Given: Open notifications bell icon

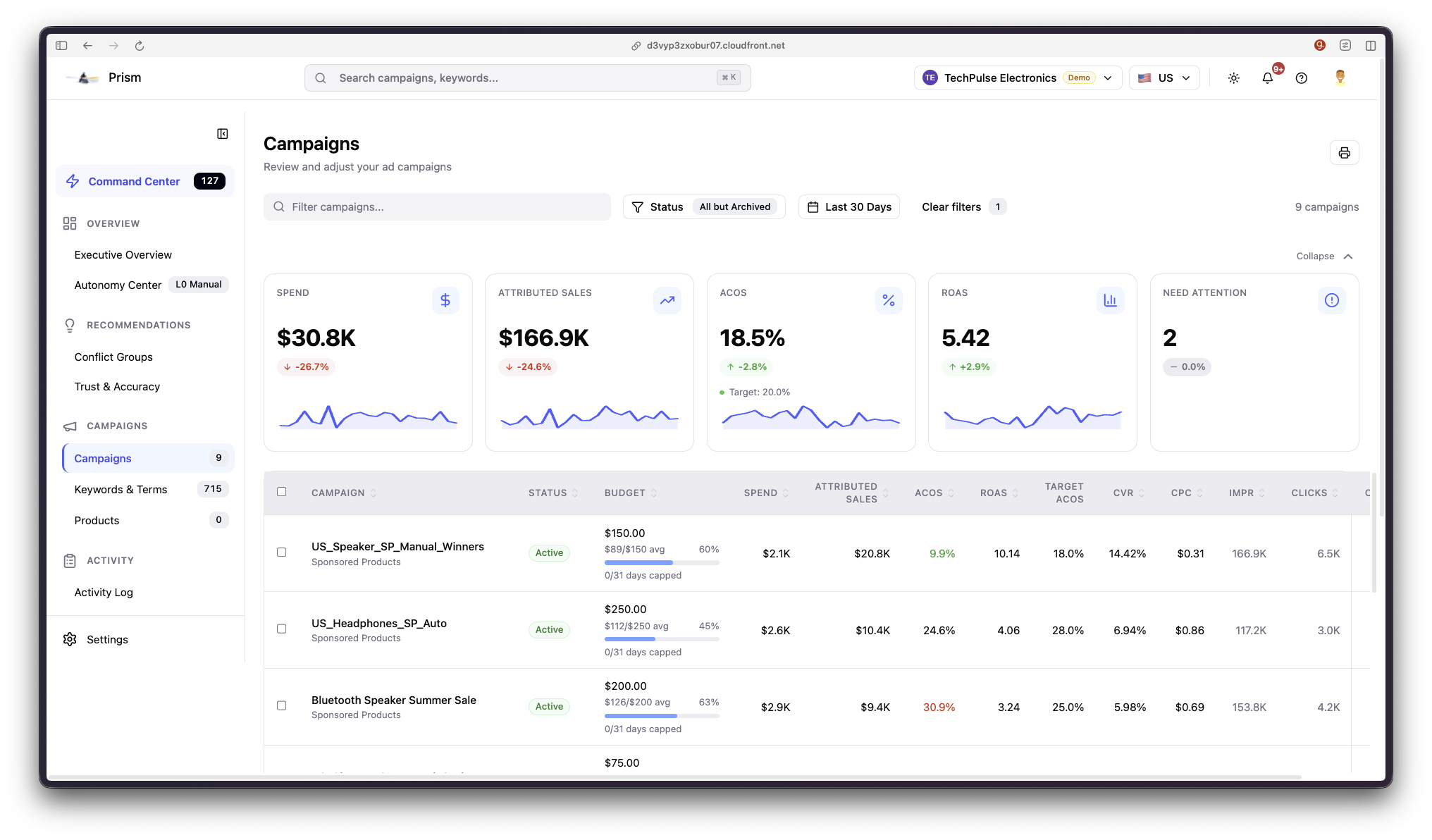Looking at the screenshot, I should [1267, 78].
